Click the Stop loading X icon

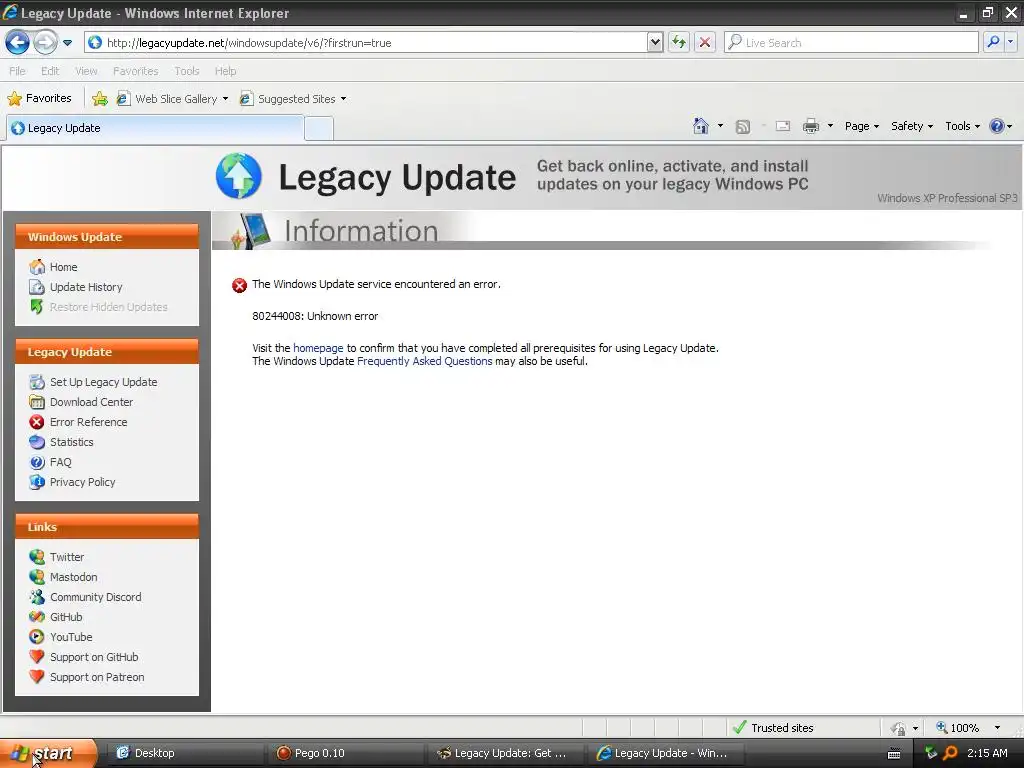pos(705,43)
